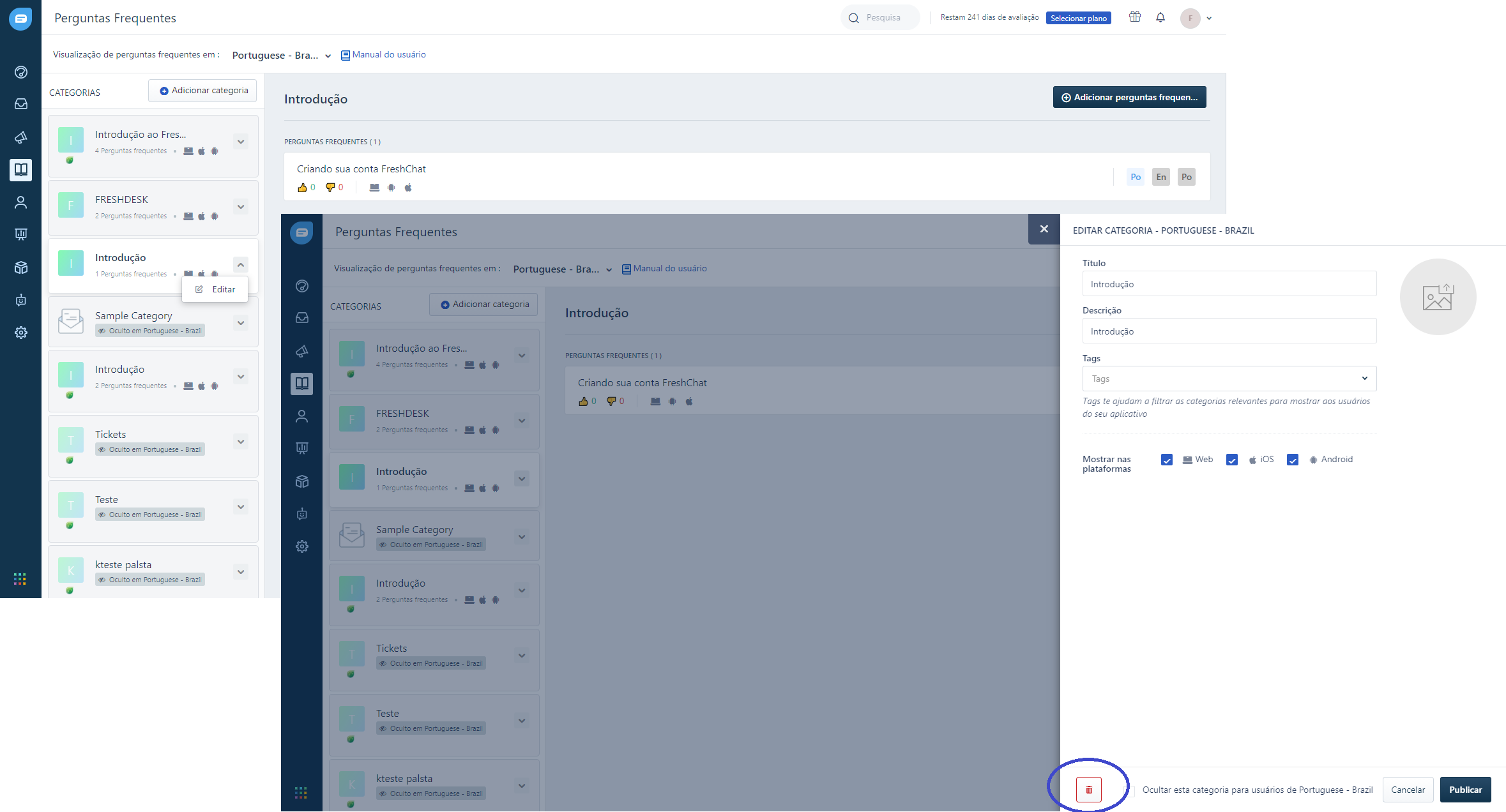
Task: Open the inbox icon in left sidebar
Action: point(21,103)
